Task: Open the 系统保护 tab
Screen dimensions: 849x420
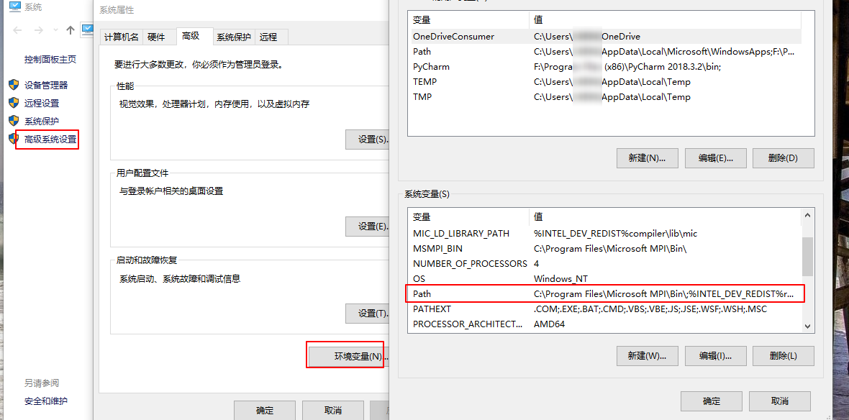Action: (x=234, y=37)
